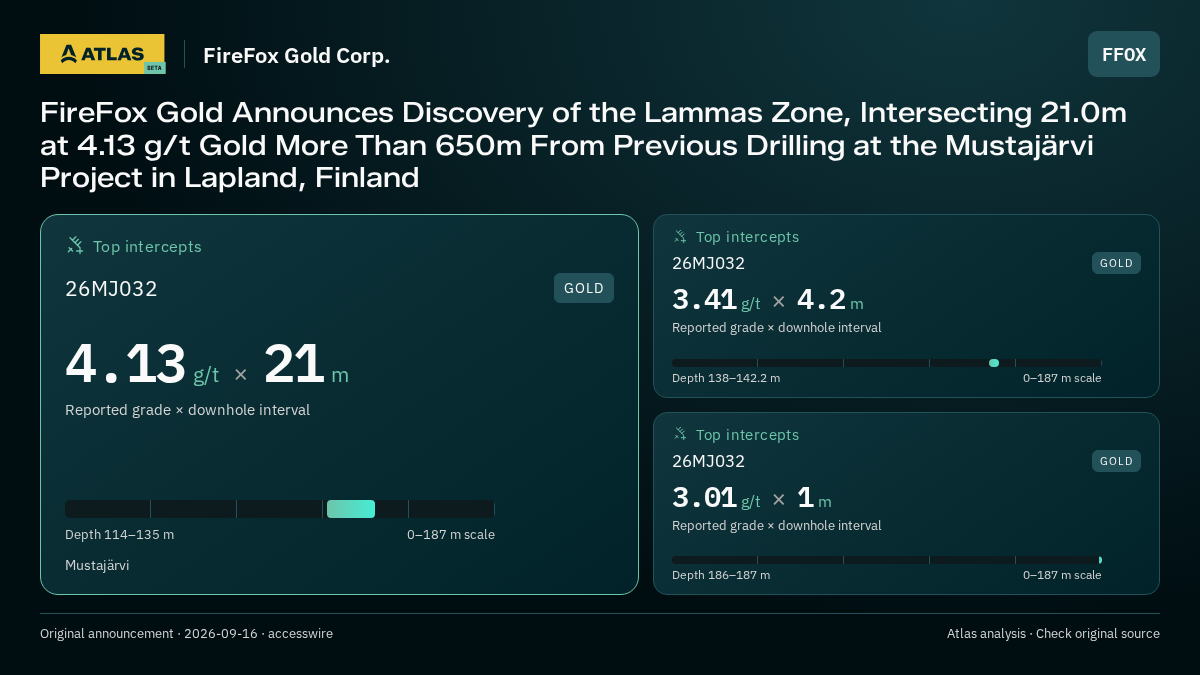
Task: Open the original announcement accesswire footer text
Action: point(186,634)
